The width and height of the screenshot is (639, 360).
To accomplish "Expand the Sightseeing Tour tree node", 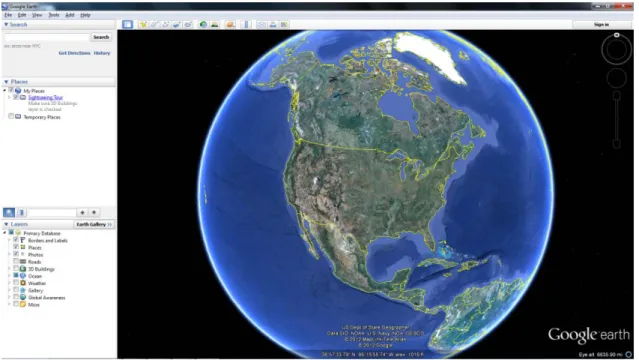I will 9,97.
